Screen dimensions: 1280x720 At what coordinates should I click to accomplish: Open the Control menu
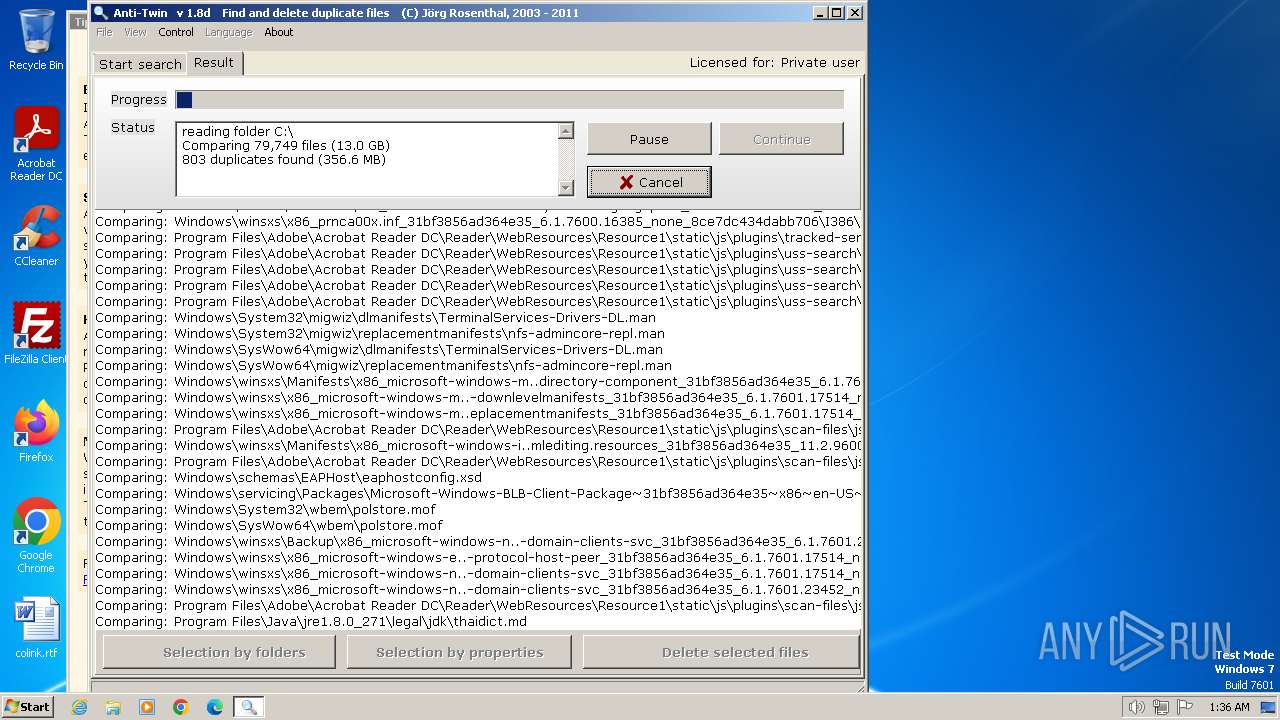click(x=176, y=32)
